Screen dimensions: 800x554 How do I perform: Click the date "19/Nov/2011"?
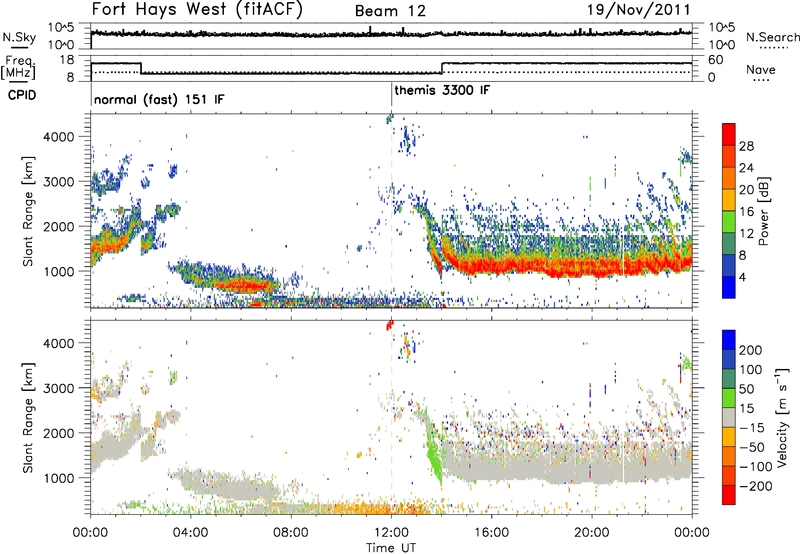pos(639,10)
